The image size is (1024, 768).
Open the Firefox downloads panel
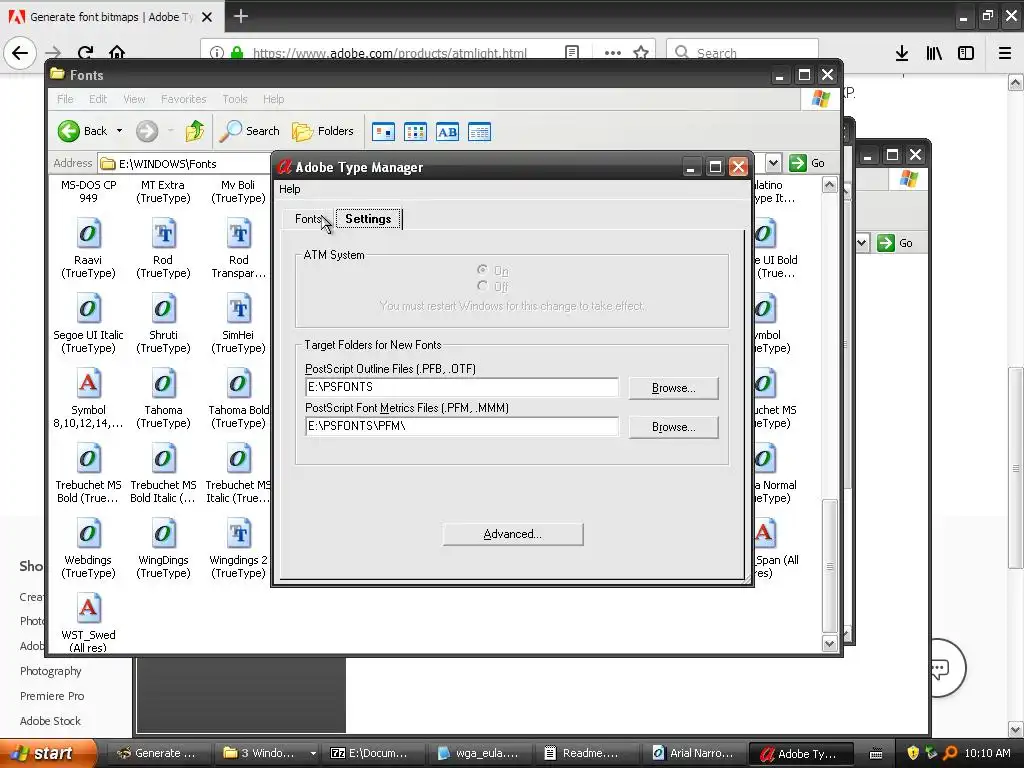pyautogui.click(x=902, y=53)
